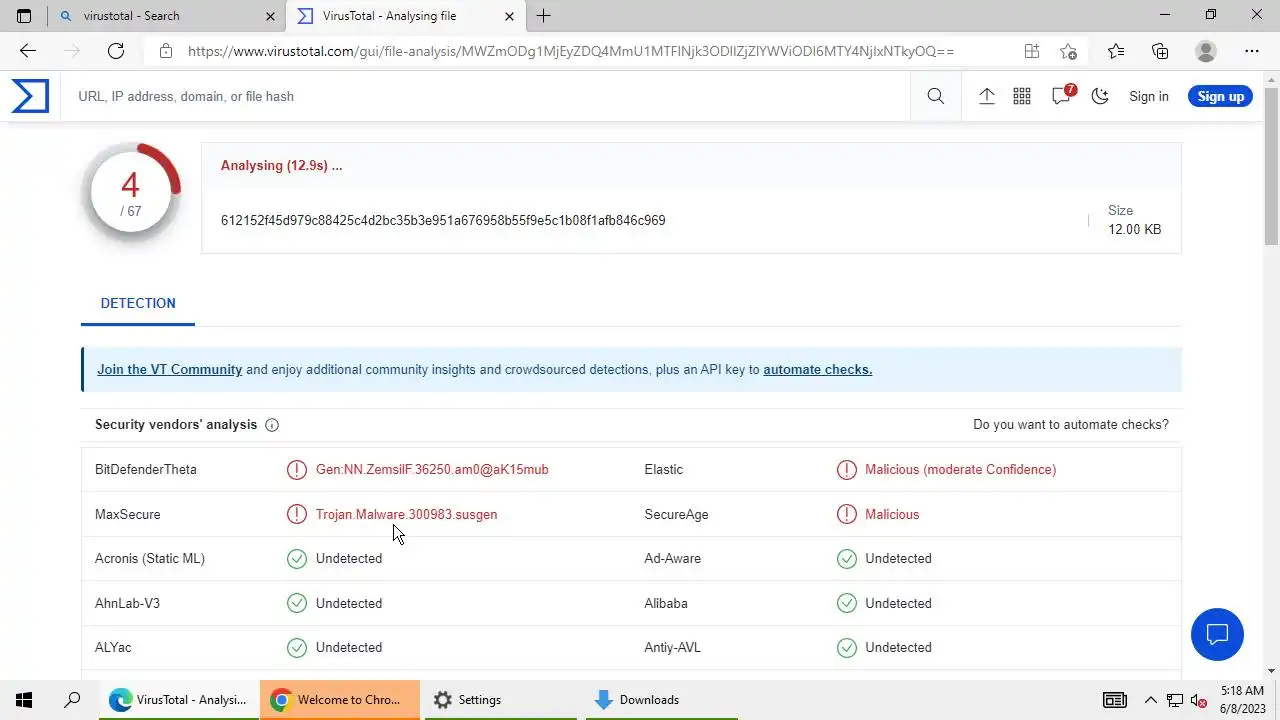Open the automate checks link

[x=817, y=369]
